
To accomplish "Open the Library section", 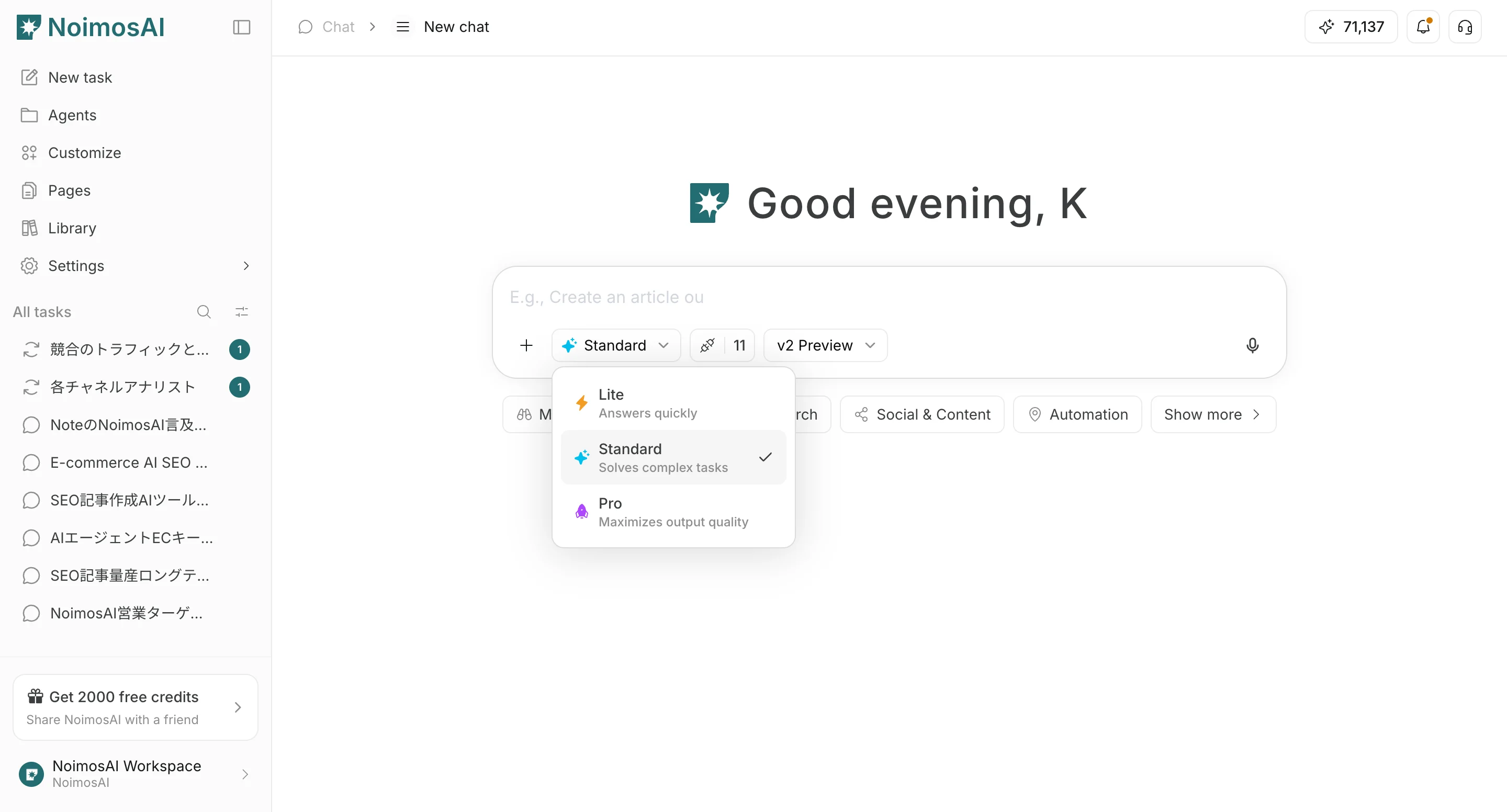I will coord(135,228).
